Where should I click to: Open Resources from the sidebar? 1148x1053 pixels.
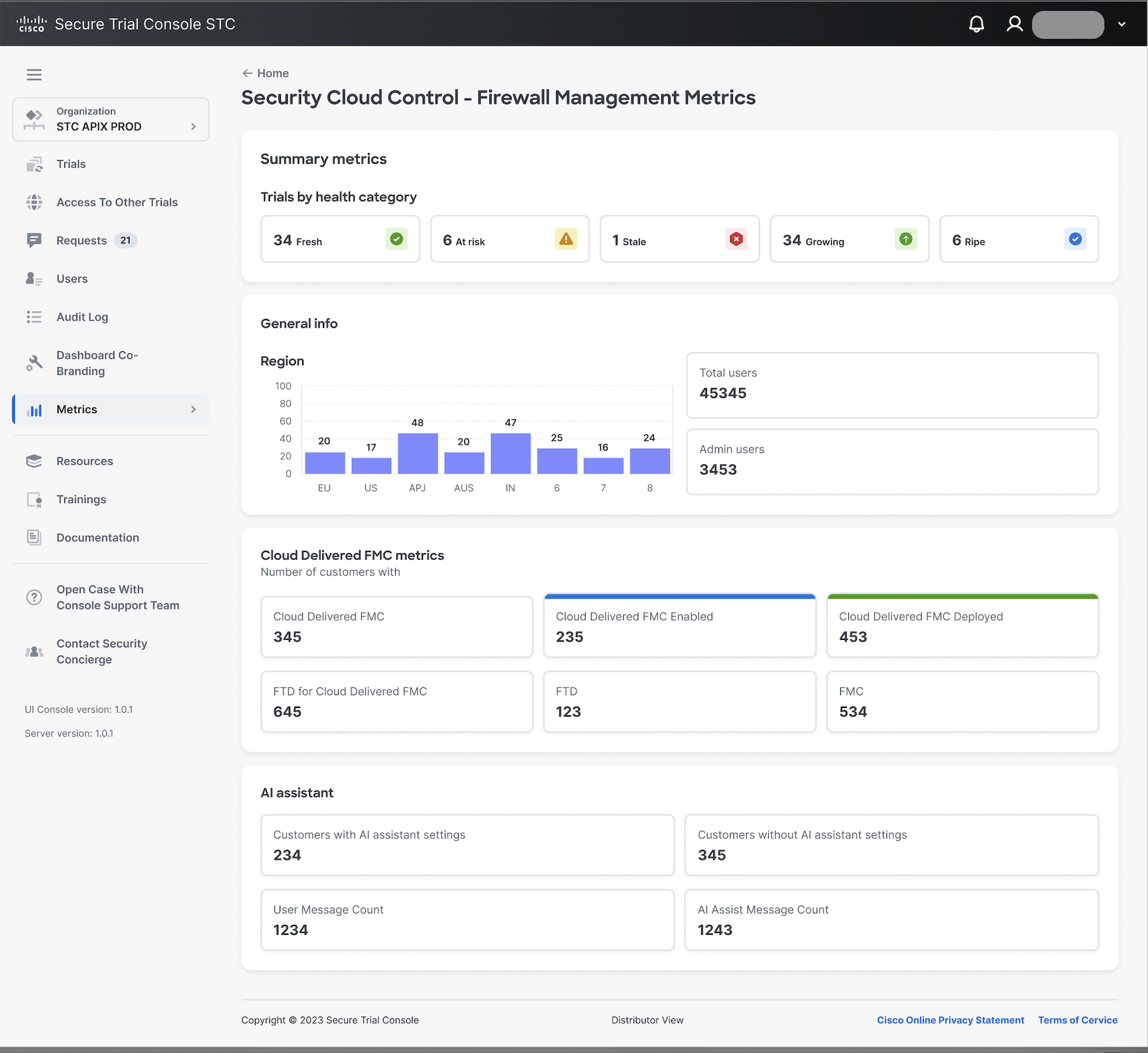coord(85,461)
